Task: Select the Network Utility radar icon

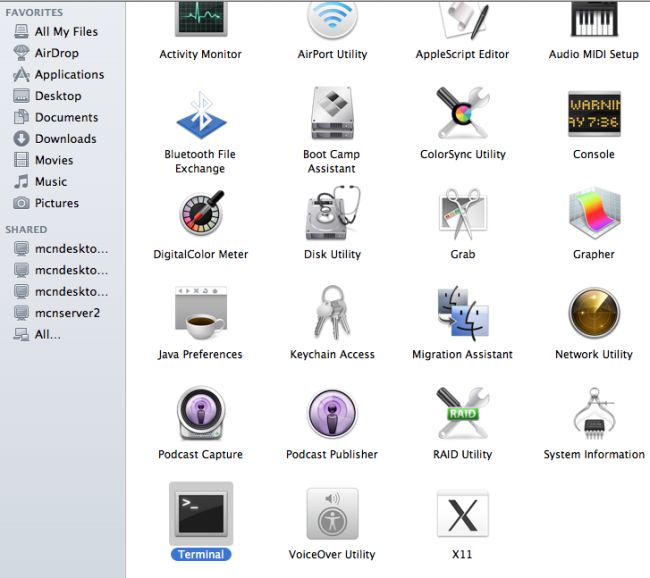Action: click(594, 313)
